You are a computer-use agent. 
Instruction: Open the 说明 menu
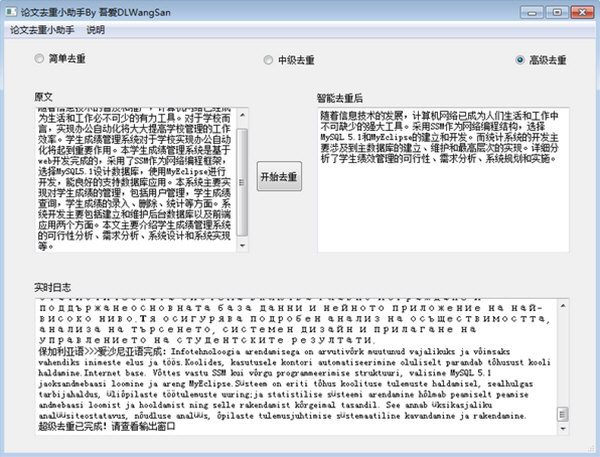point(96,29)
